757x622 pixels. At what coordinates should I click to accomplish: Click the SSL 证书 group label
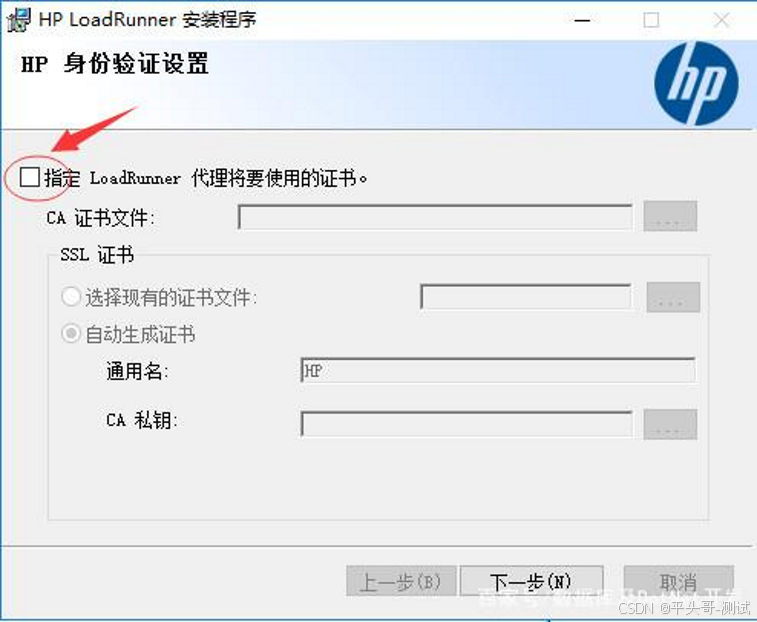97,254
